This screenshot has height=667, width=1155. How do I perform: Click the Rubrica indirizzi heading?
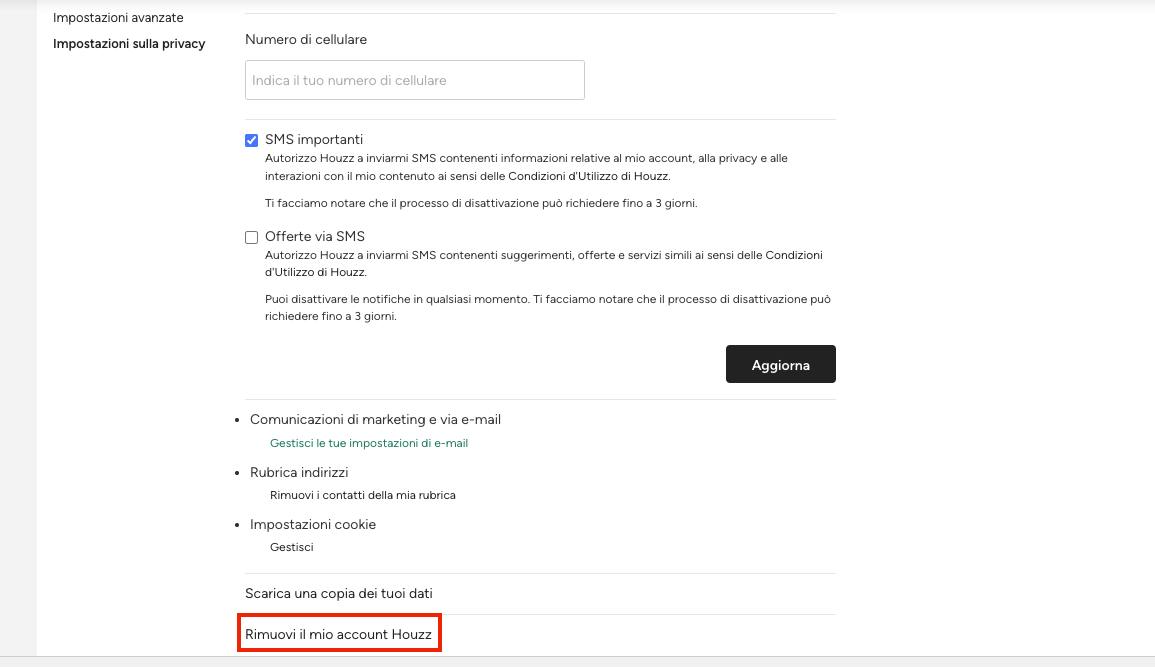[299, 472]
